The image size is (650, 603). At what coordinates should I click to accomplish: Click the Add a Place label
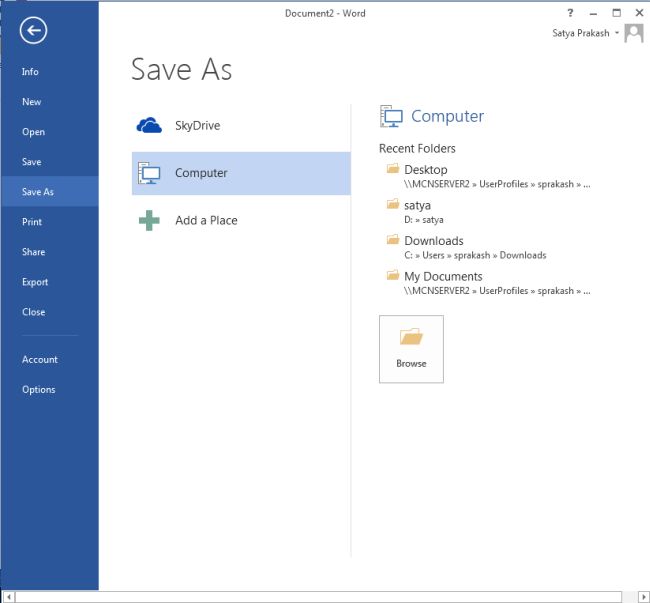[206, 220]
